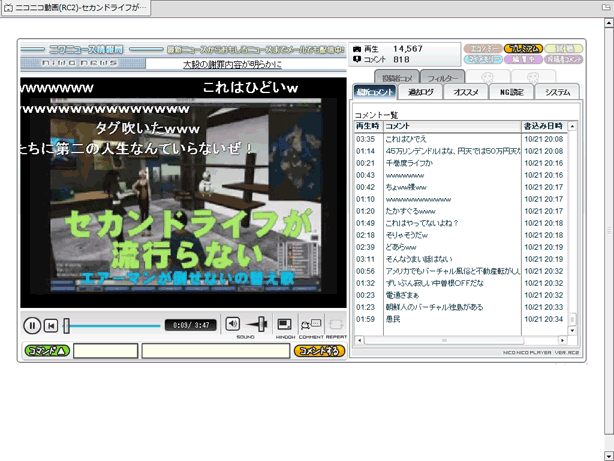Image resolution: width=614 pixels, height=461 pixels.
Task: Select the 00:23 comment row
Action: pos(460,295)
